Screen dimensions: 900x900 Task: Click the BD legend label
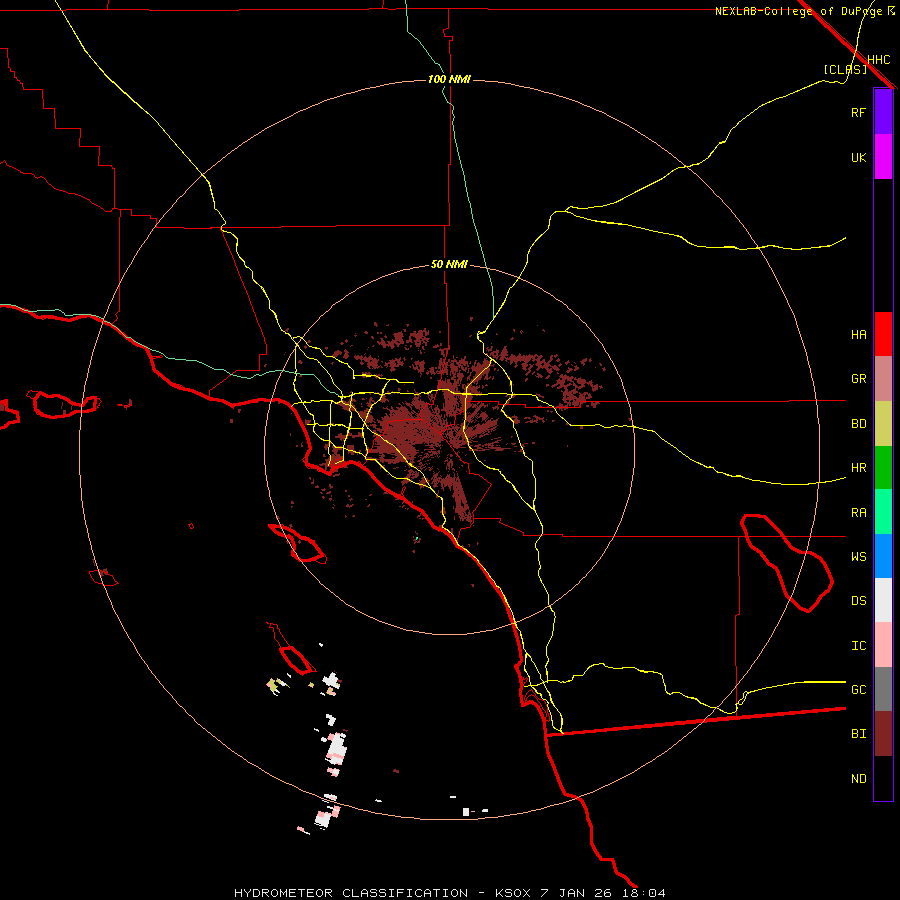point(858,424)
